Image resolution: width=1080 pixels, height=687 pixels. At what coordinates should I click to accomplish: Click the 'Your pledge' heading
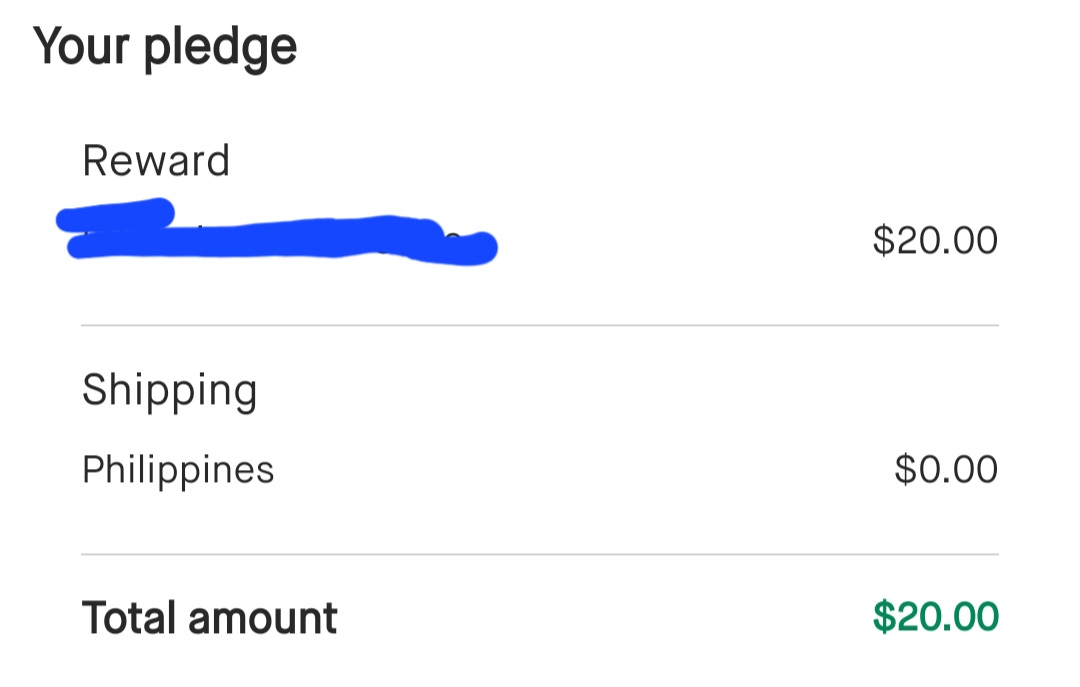coord(165,47)
